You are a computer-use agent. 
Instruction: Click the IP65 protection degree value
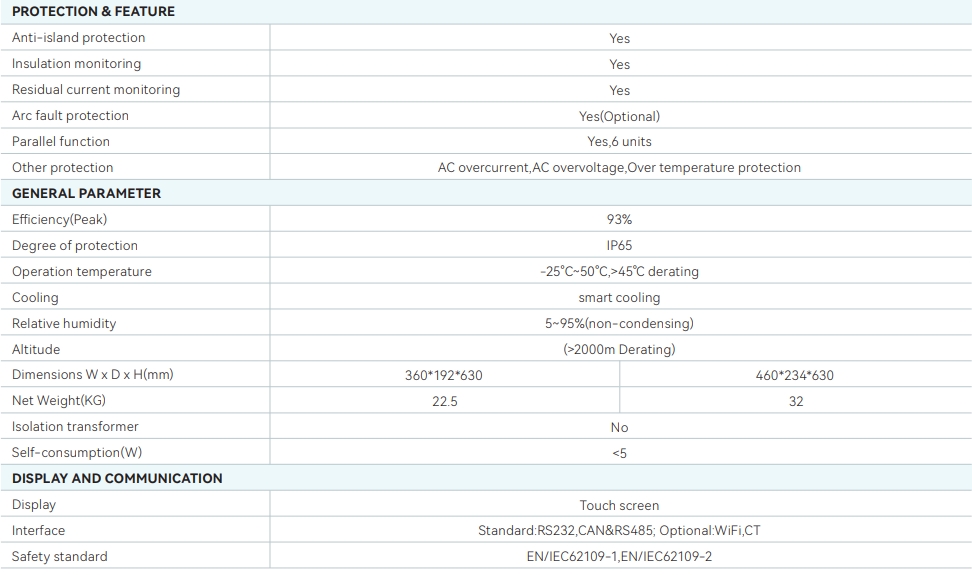click(x=619, y=246)
